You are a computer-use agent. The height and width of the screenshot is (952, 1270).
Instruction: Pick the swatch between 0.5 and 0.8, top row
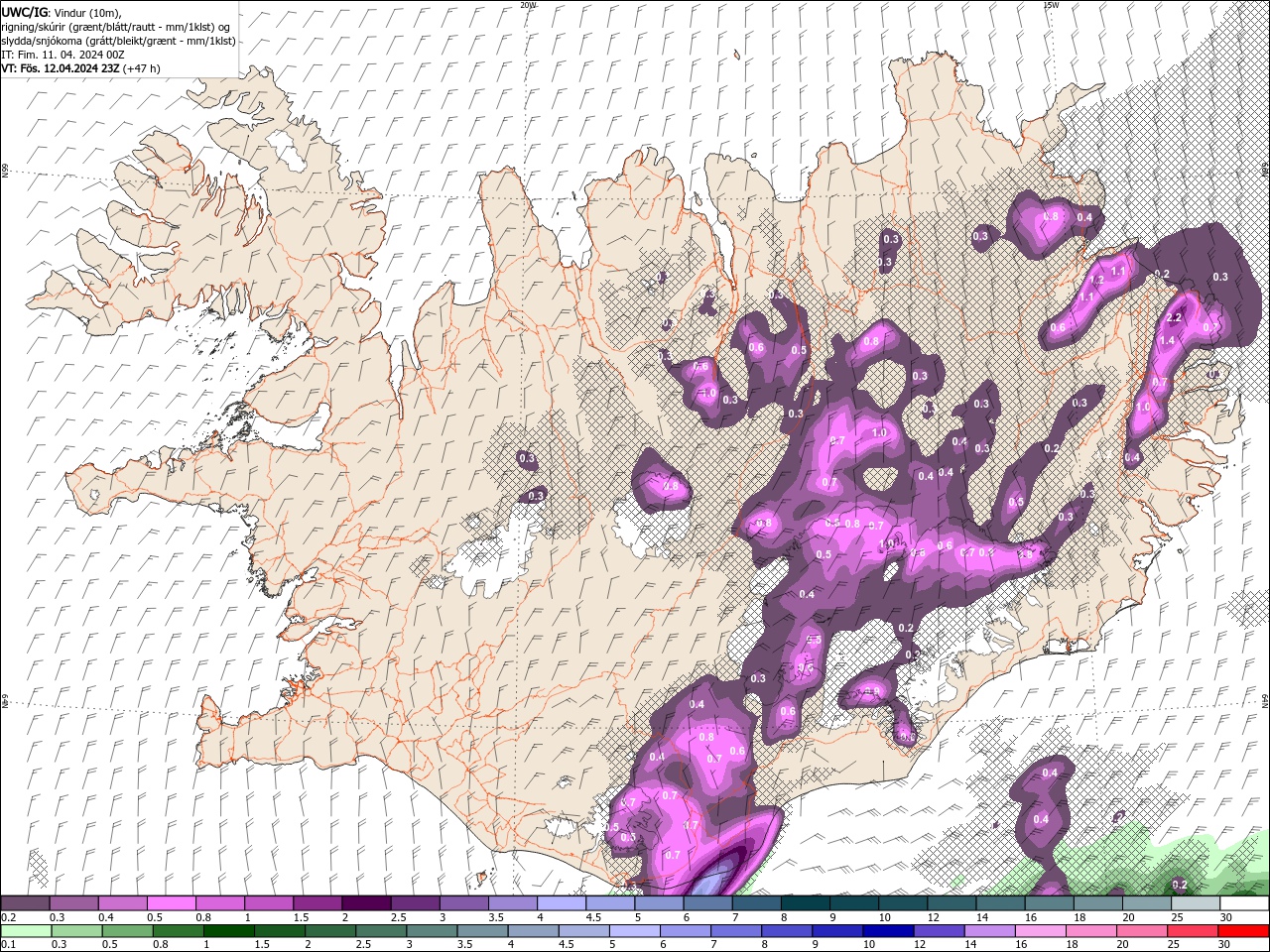click(x=171, y=903)
